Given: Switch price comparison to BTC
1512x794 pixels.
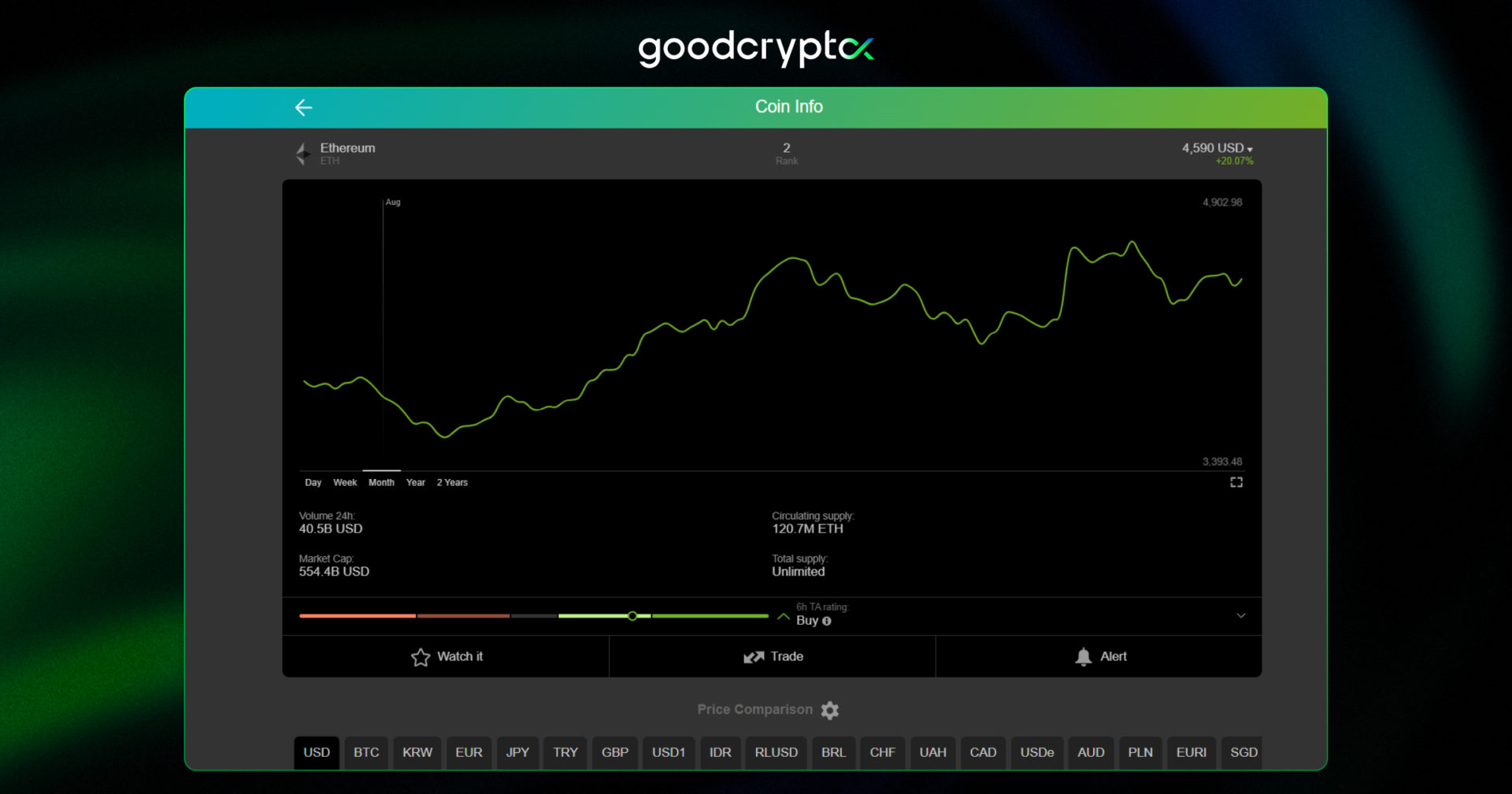Looking at the screenshot, I should coord(366,752).
